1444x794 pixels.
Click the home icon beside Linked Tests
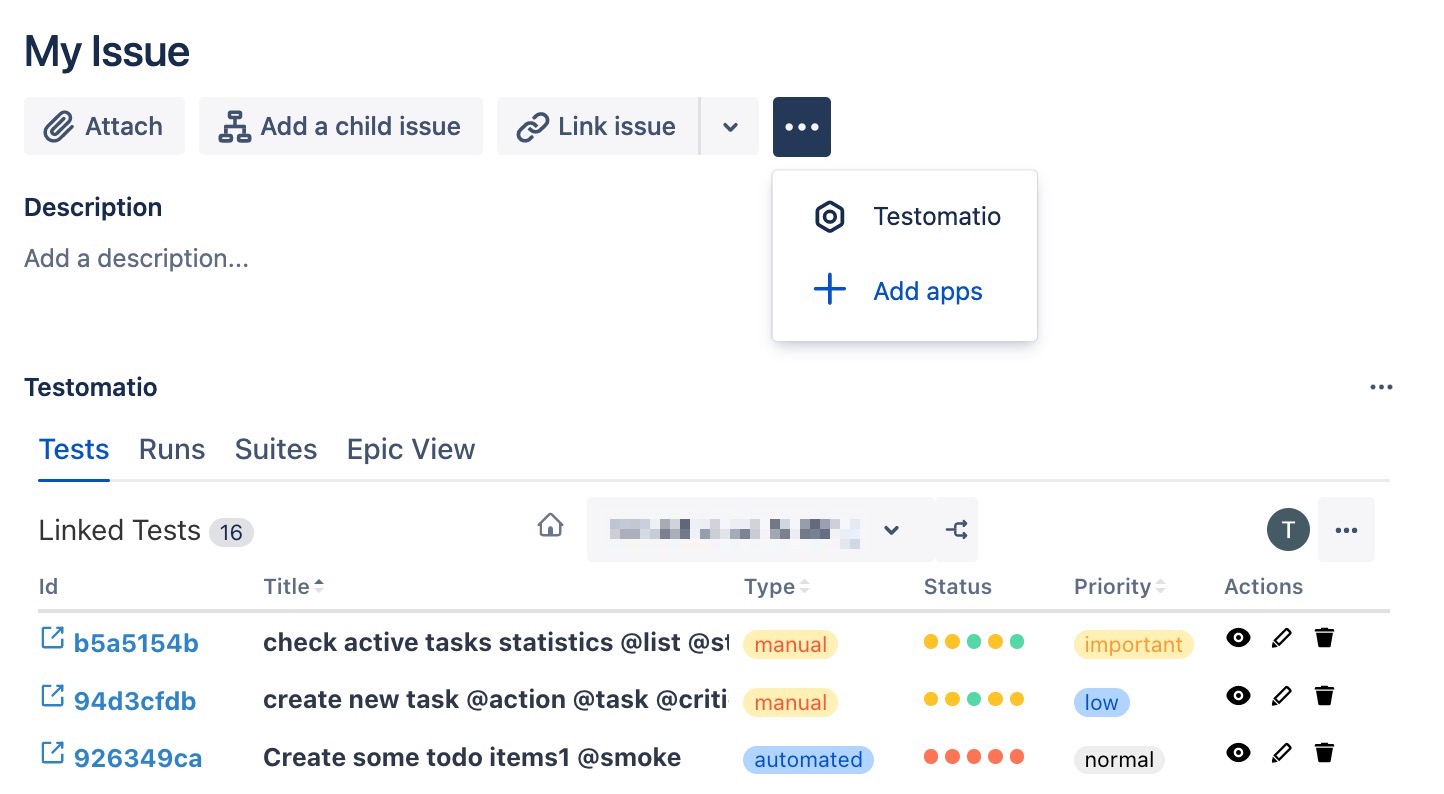pos(550,526)
